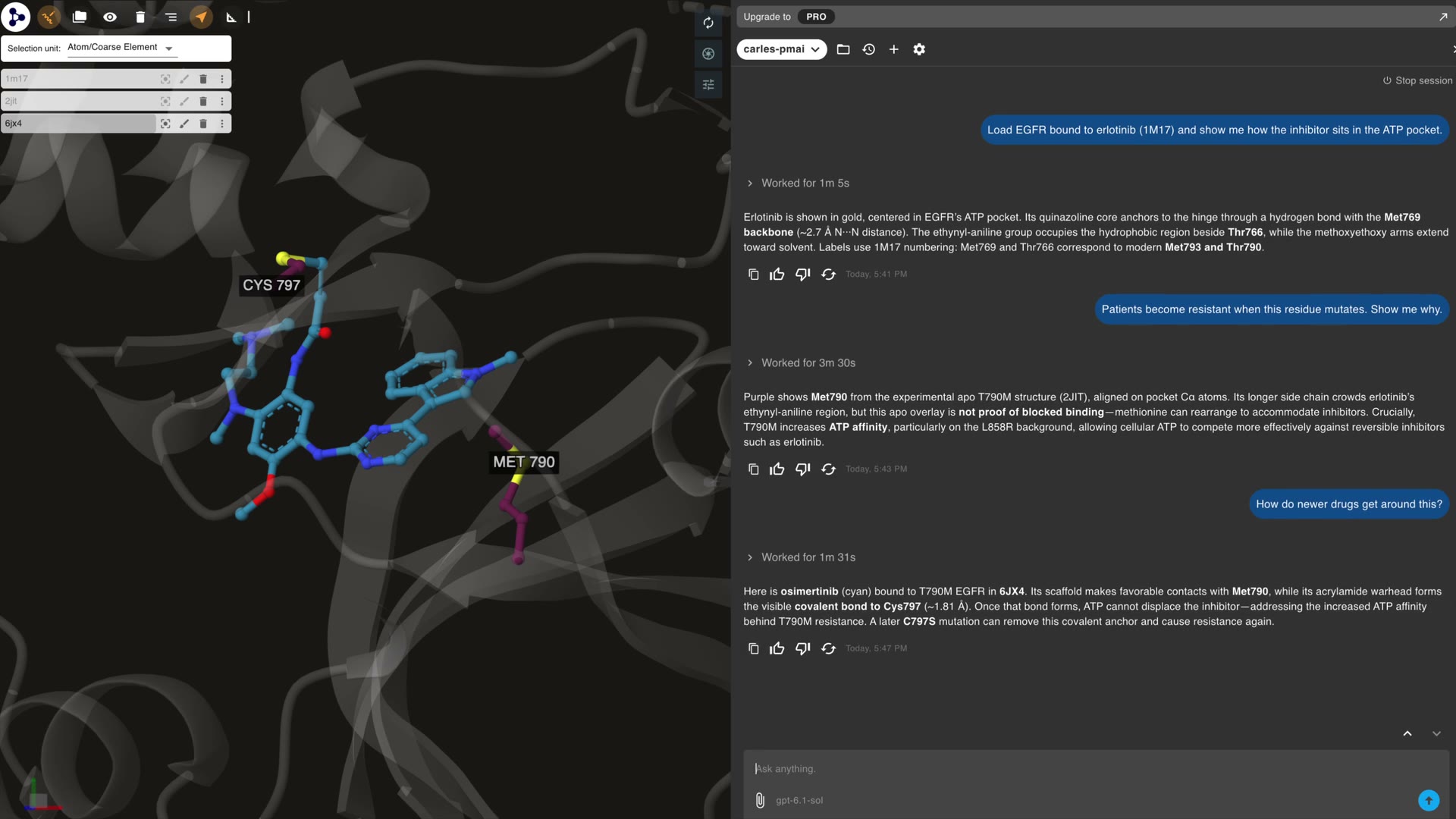Thumbs up the 5:41 PM response
Image resolution: width=1456 pixels, height=819 pixels.
point(777,275)
